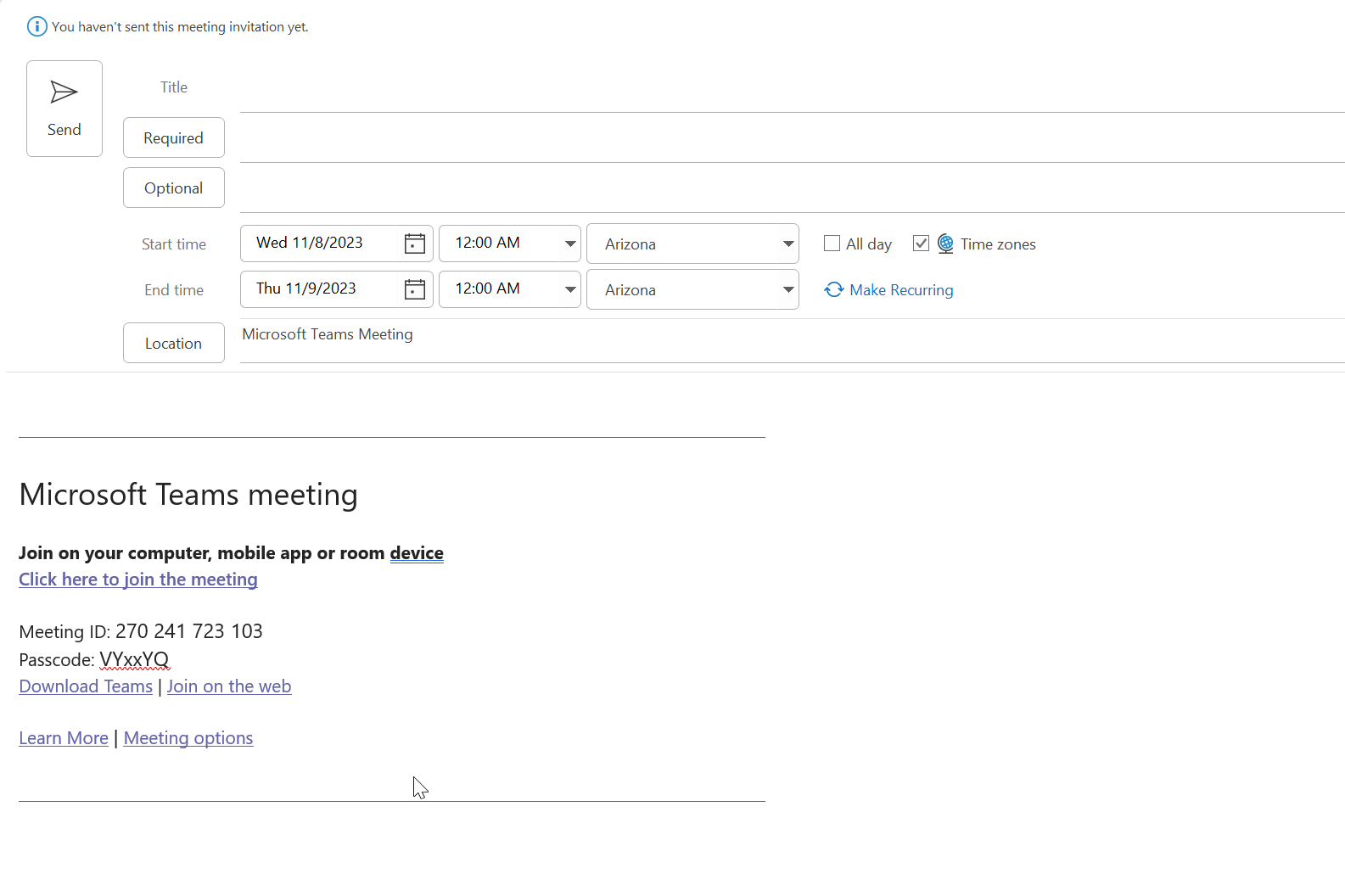Open the start date calendar picker
The height and width of the screenshot is (896, 1345).
[414, 244]
